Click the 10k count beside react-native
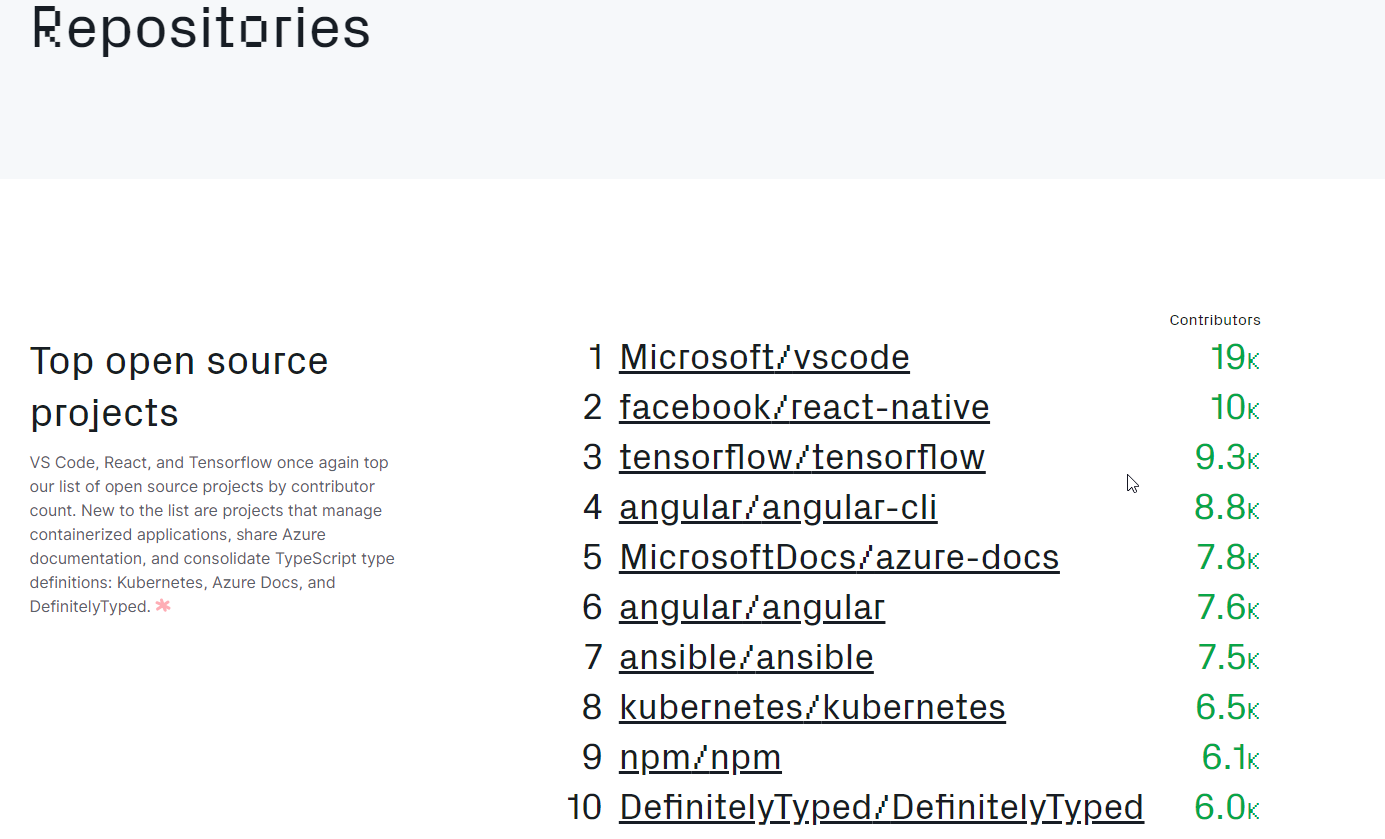 pos(1234,407)
